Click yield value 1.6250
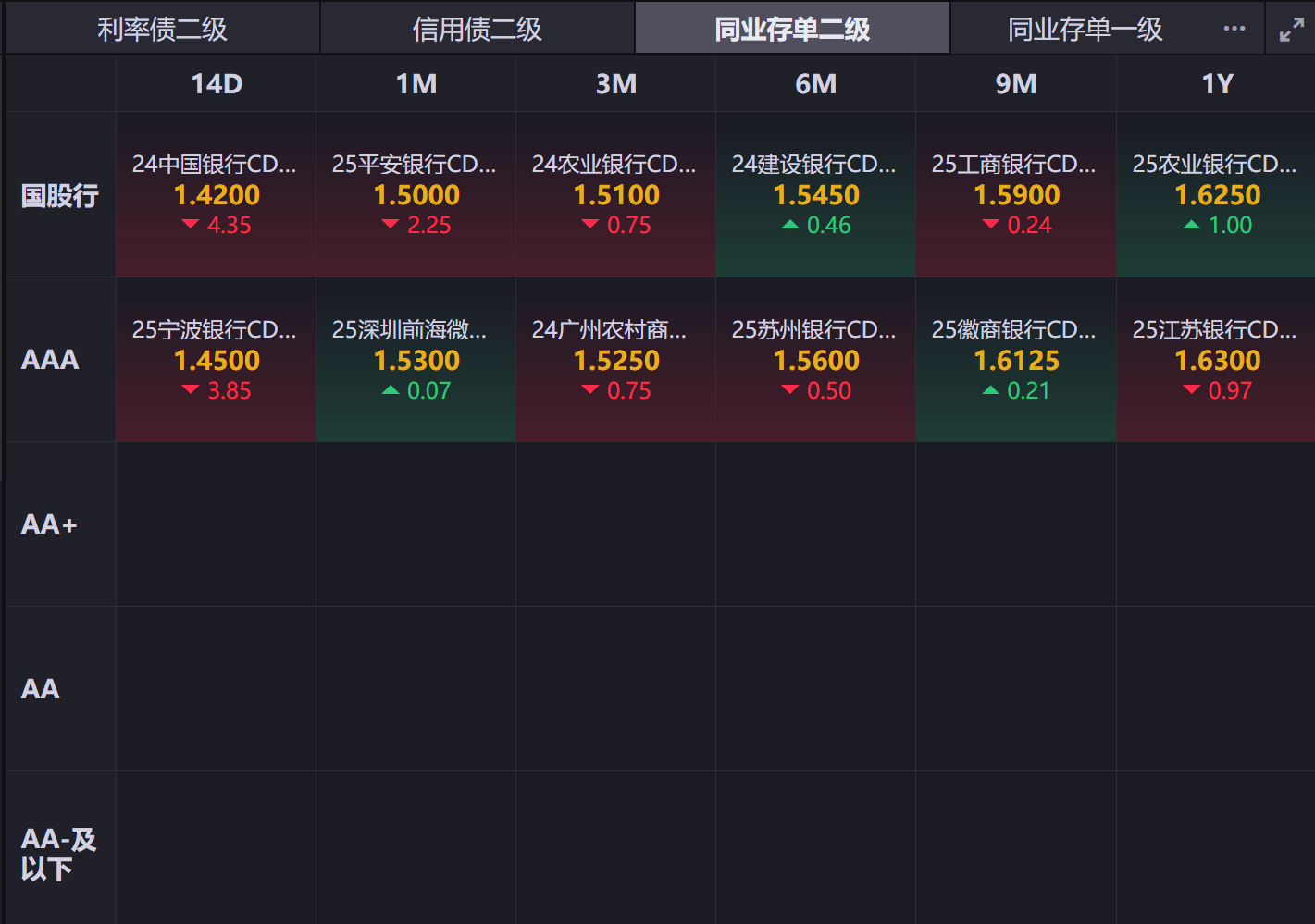 (1217, 195)
